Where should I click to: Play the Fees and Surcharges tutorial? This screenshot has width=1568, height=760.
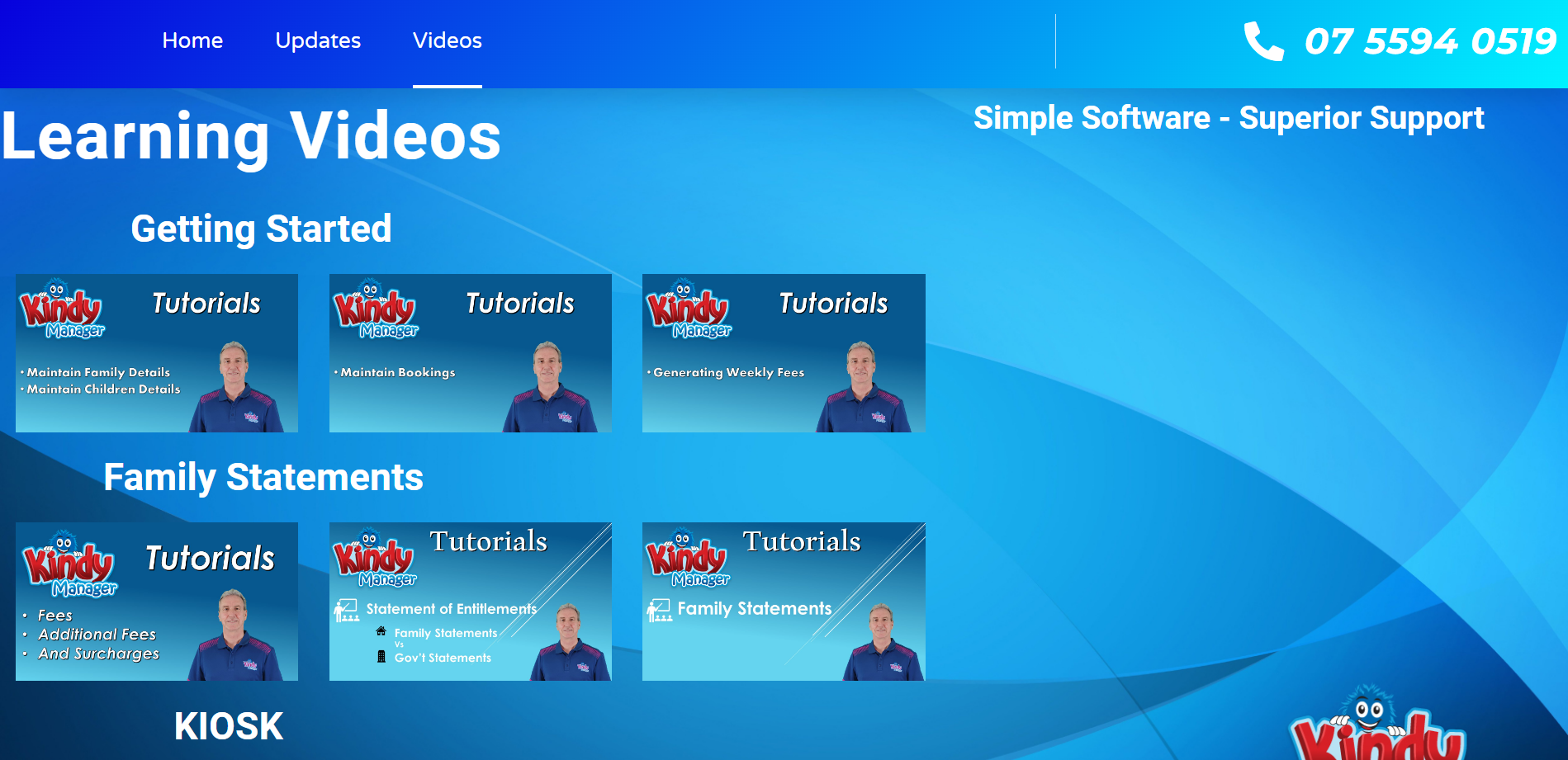point(157,602)
